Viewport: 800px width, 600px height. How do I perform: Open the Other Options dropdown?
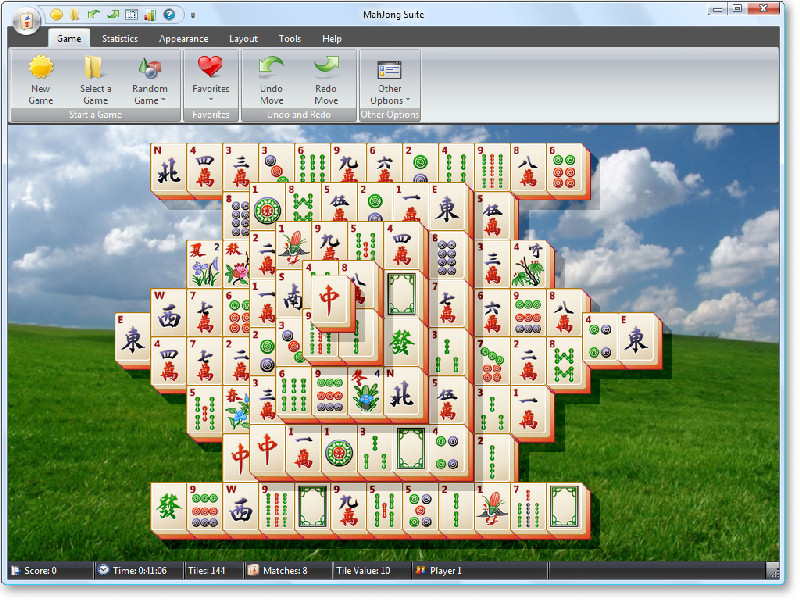[x=390, y=82]
